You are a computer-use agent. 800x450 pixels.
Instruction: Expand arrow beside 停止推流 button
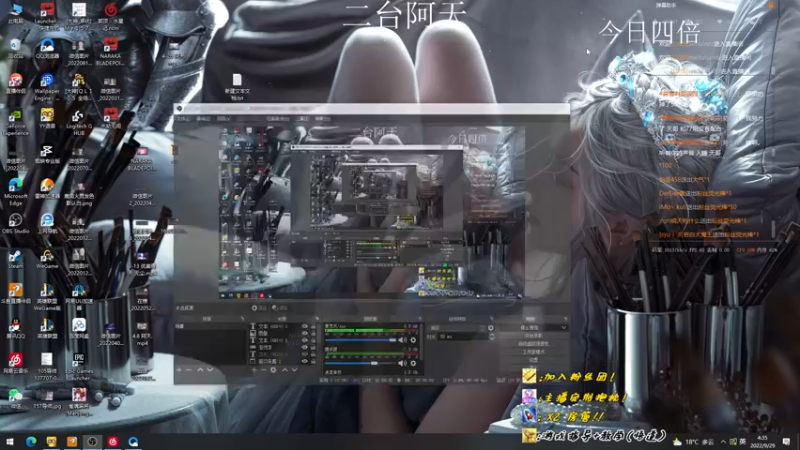coord(563,328)
